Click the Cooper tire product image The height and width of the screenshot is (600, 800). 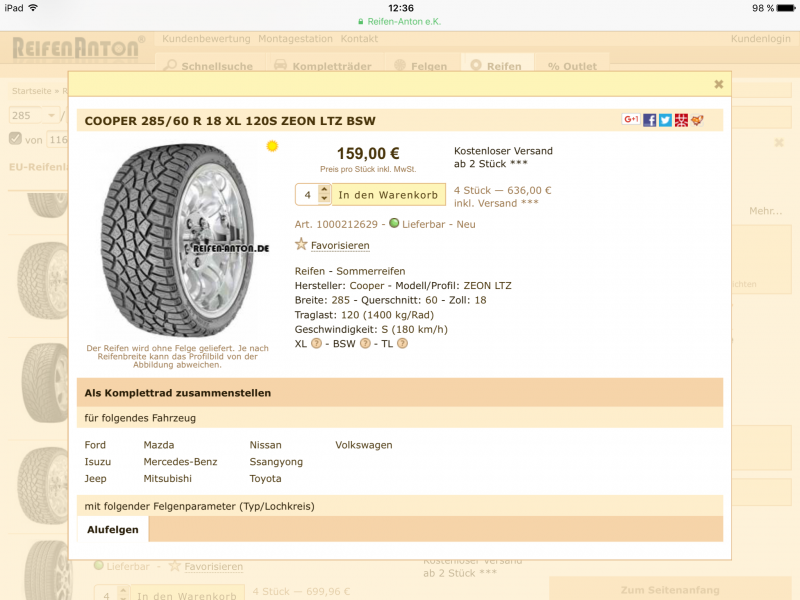coord(178,240)
